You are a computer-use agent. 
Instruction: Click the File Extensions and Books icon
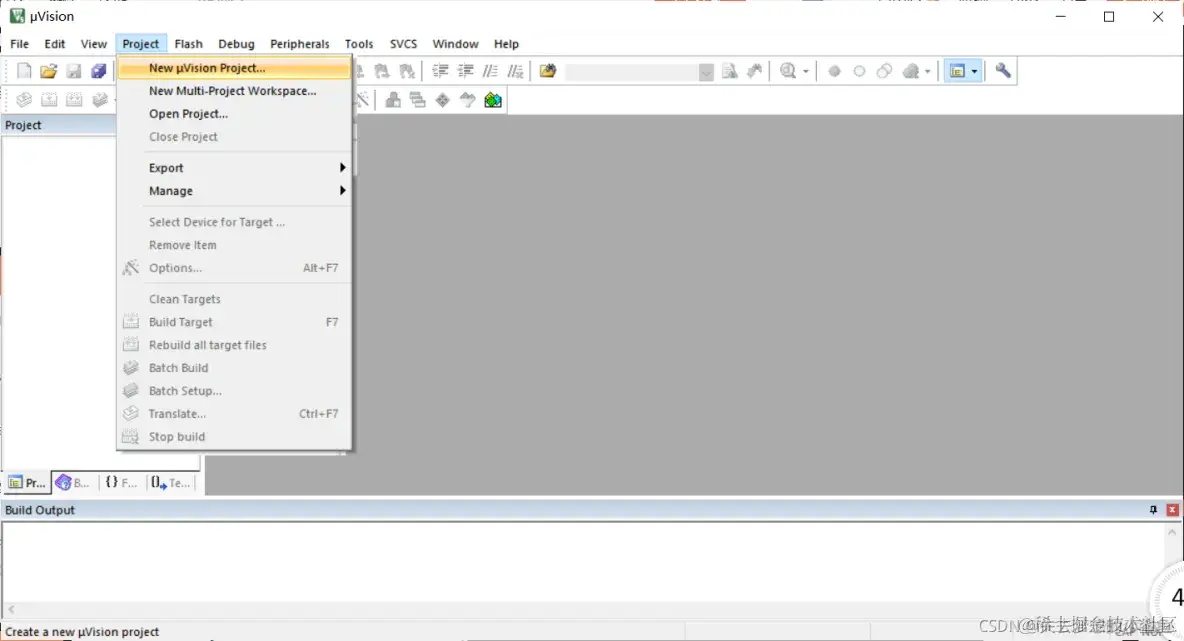[393, 100]
